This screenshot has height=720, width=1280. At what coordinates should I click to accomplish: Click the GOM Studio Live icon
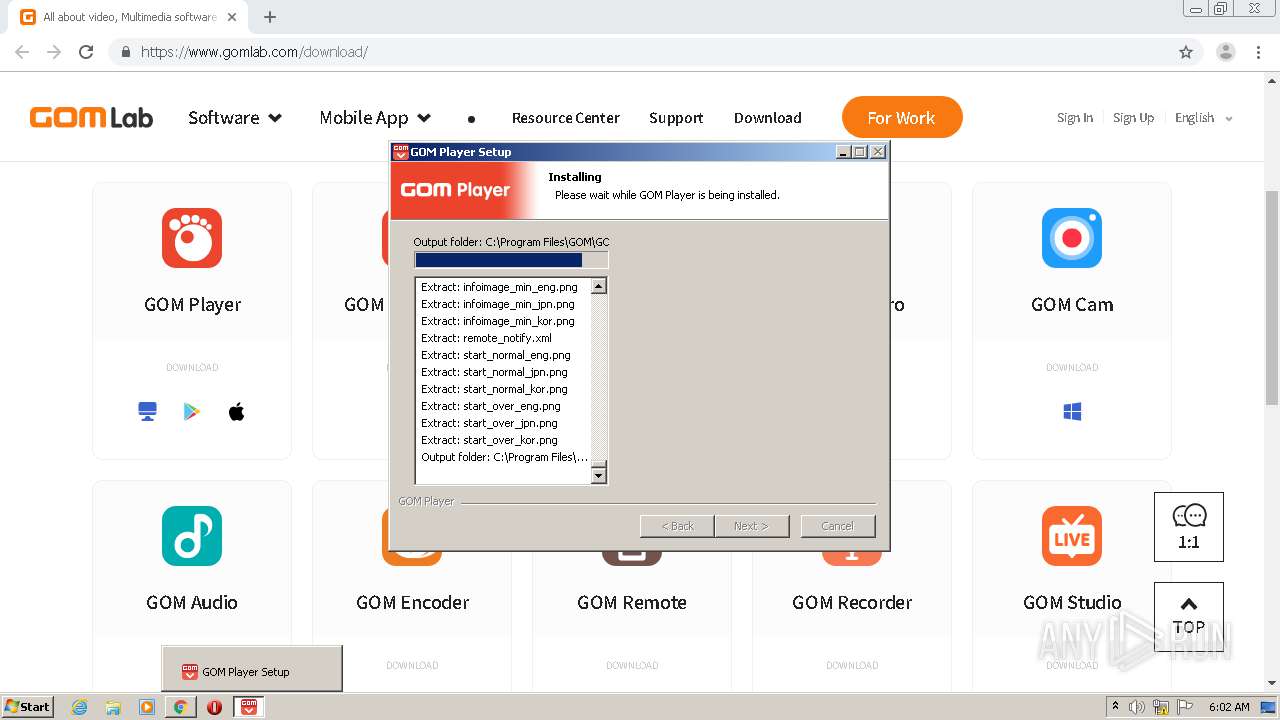pos(1072,536)
